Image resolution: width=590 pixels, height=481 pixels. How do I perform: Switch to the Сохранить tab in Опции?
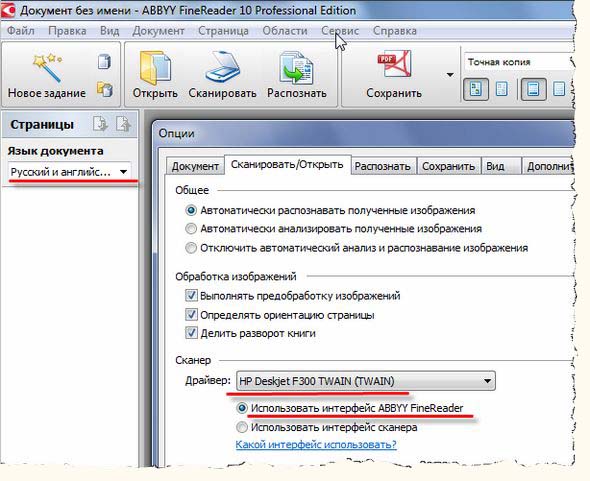pyautogui.click(x=448, y=166)
